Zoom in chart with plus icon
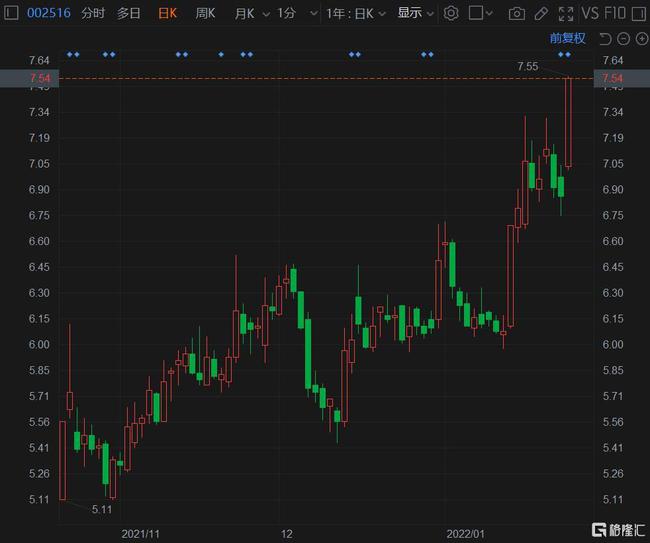This screenshot has height=543, width=650. pyautogui.click(x=639, y=39)
